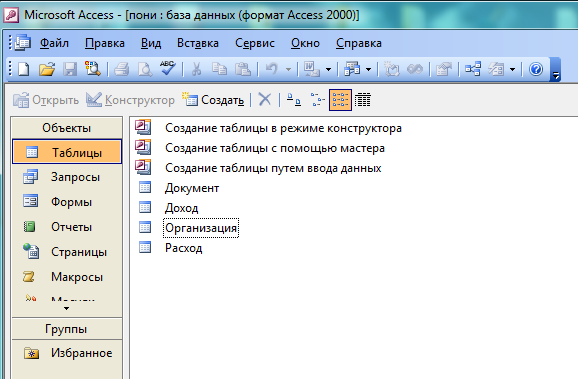Toggle the List view button
This screenshot has width=578, height=379.
point(340,100)
